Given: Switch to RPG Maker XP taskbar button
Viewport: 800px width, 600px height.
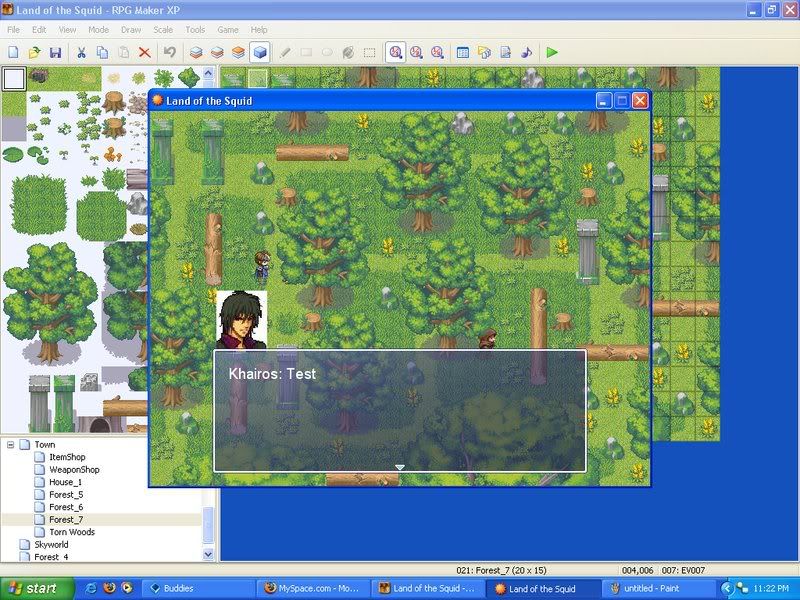Looking at the screenshot, I should coord(428,588).
